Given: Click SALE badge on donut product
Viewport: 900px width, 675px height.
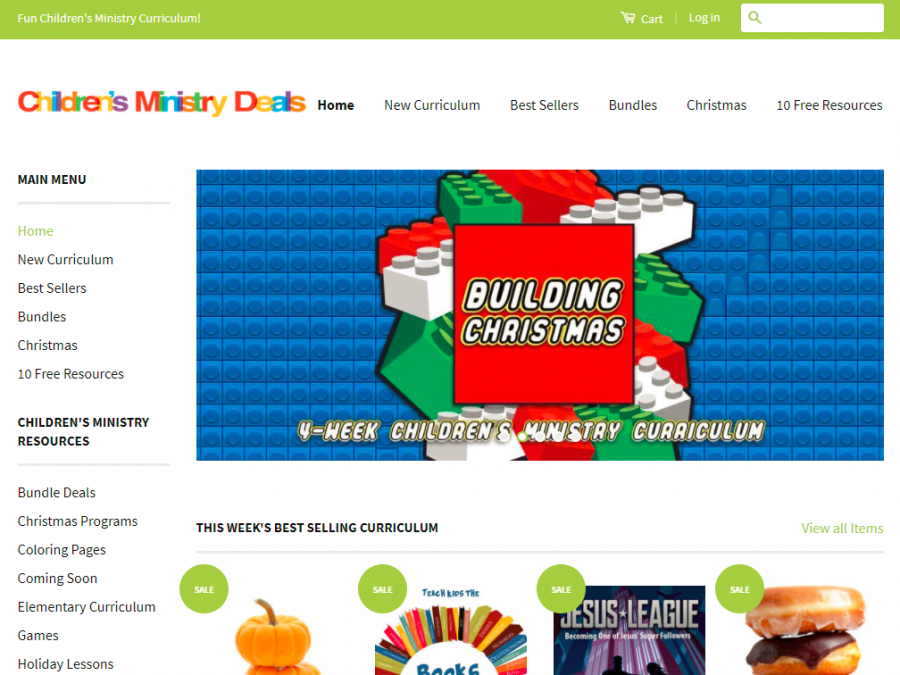Looking at the screenshot, I should [x=739, y=589].
